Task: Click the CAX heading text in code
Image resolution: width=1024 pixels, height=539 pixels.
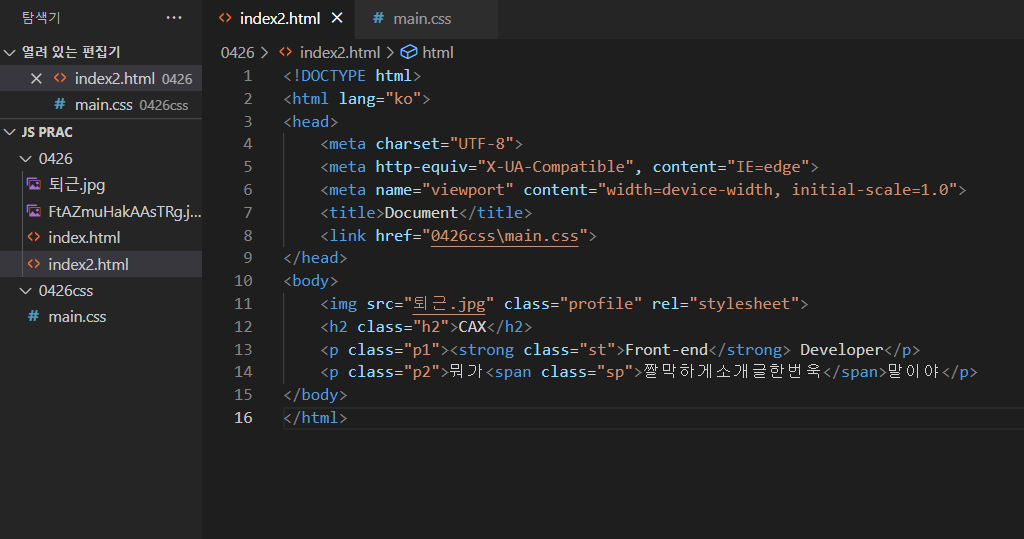Action: point(472,327)
